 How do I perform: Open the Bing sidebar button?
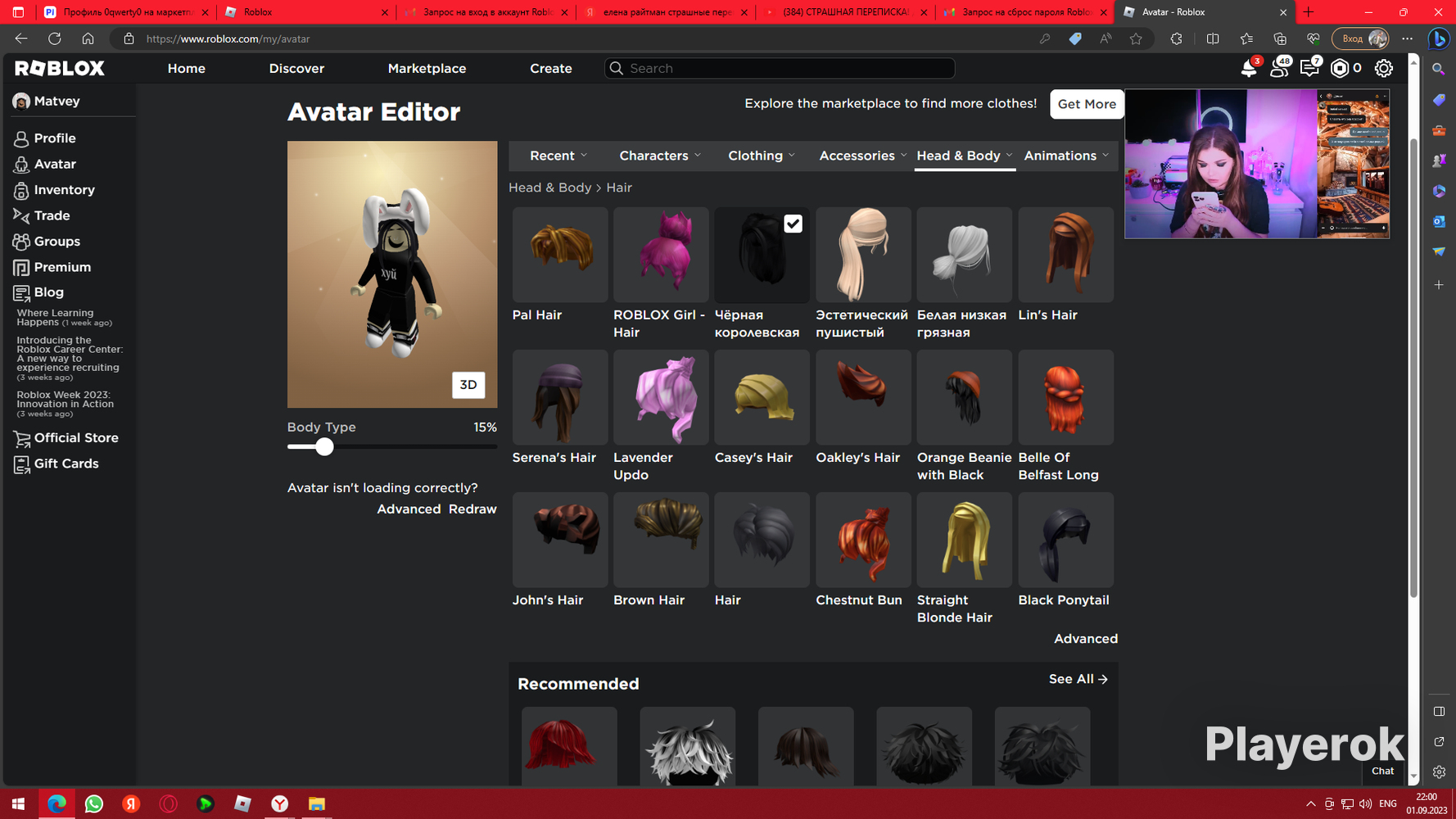pyautogui.click(x=1439, y=38)
